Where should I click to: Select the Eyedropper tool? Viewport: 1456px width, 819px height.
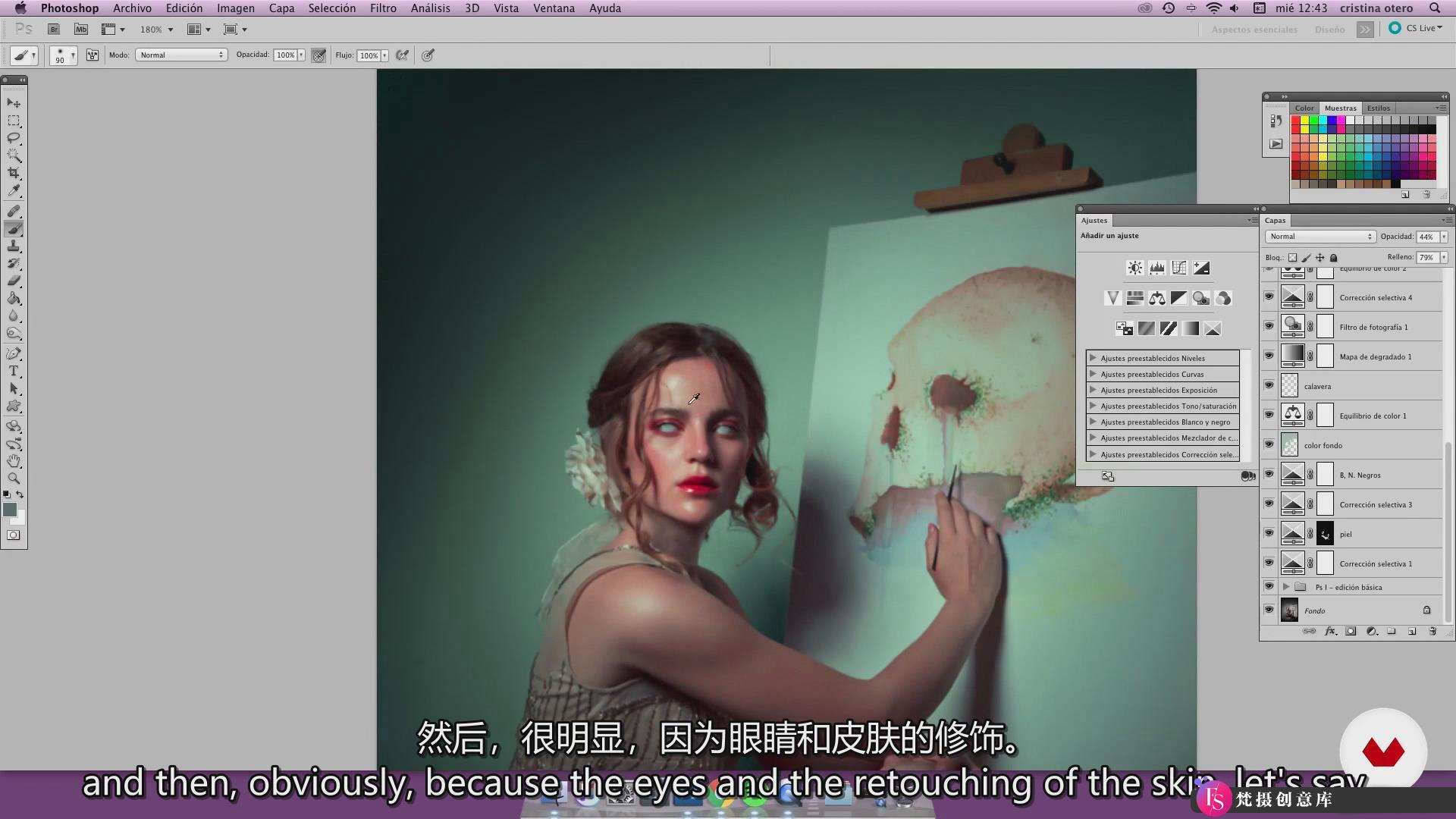(14, 191)
